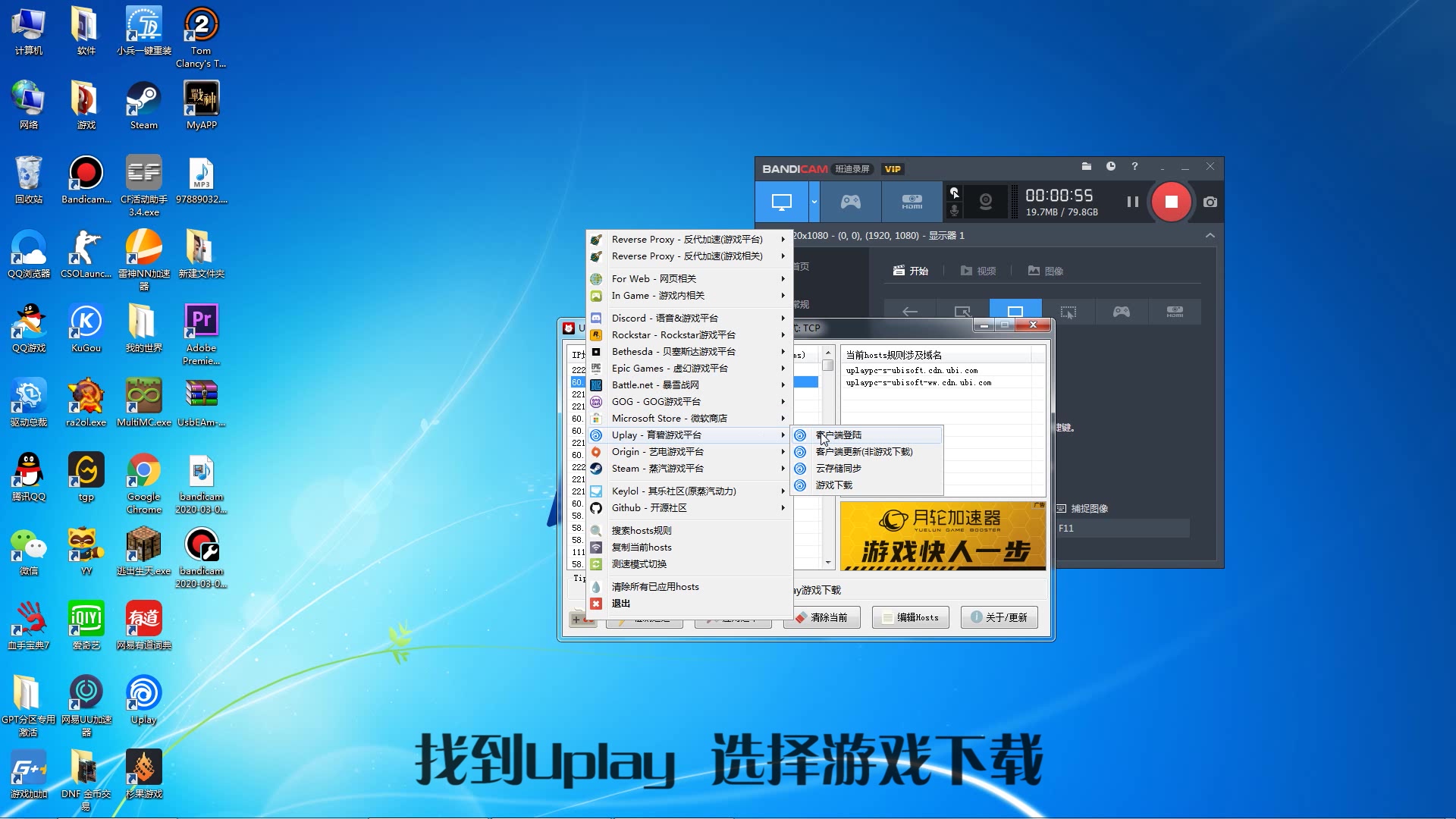Expand Origin 艺电游戏平台 submenu
This screenshot has height=819, width=1456.
pyautogui.click(x=689, y=452)
